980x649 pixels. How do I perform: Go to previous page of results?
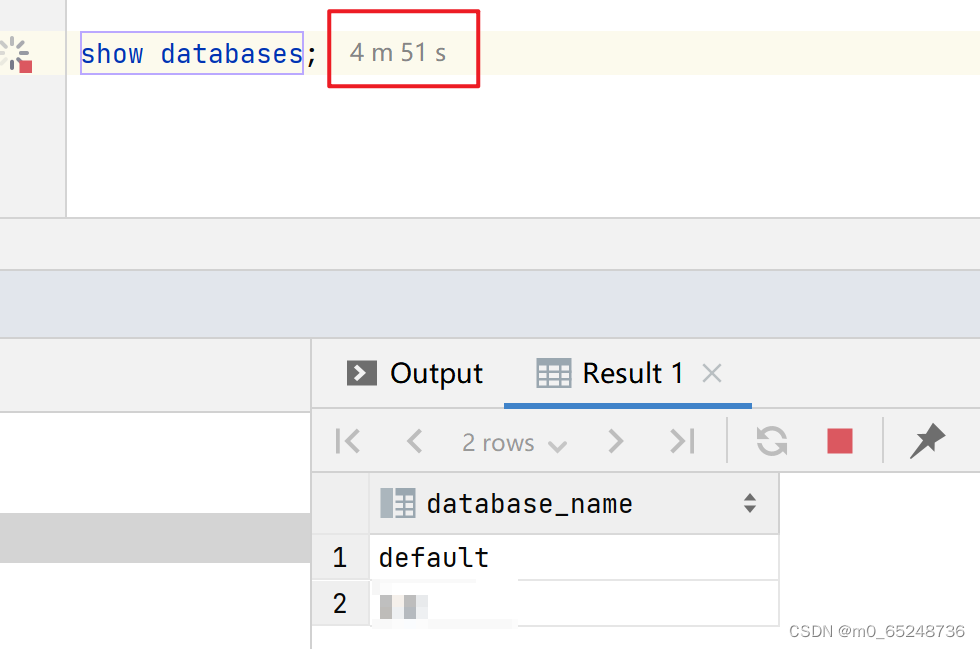[414, 441]
